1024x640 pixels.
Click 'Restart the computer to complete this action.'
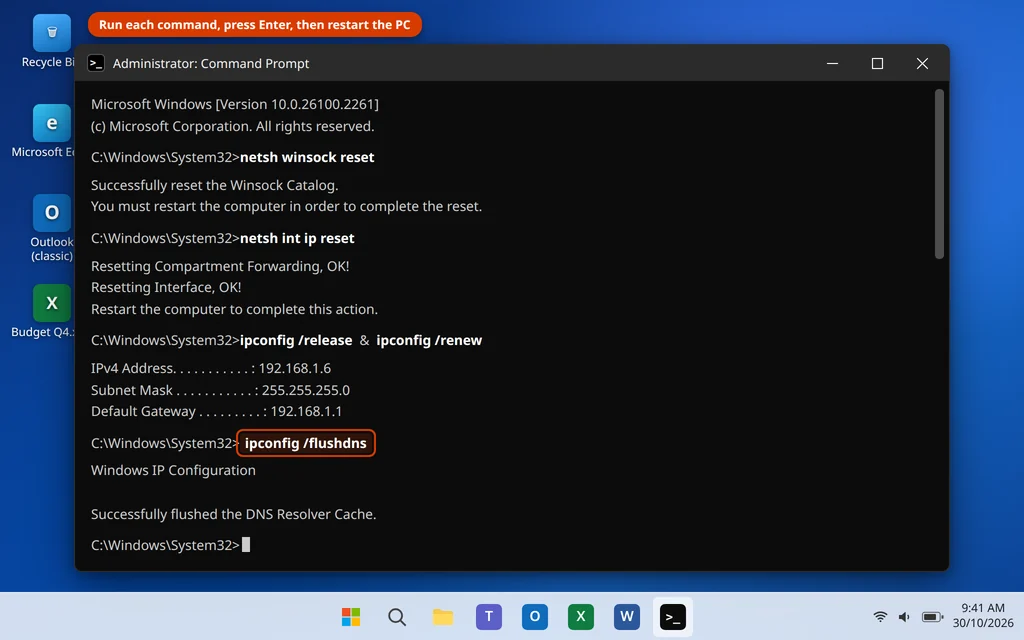pyautogui.click(x=234, y=310)
